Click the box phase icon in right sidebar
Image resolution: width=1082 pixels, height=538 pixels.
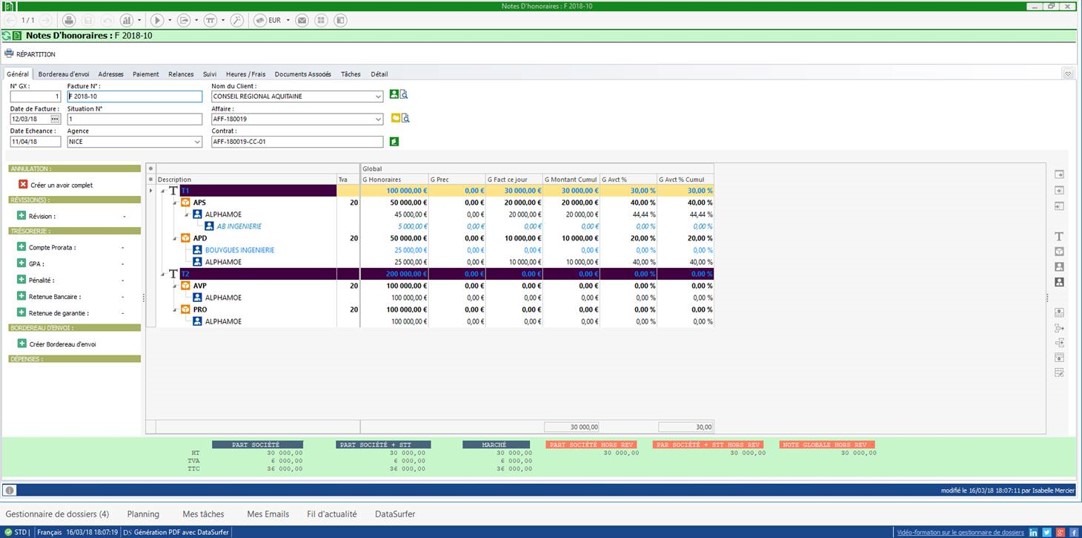[x=1059, y=252]
